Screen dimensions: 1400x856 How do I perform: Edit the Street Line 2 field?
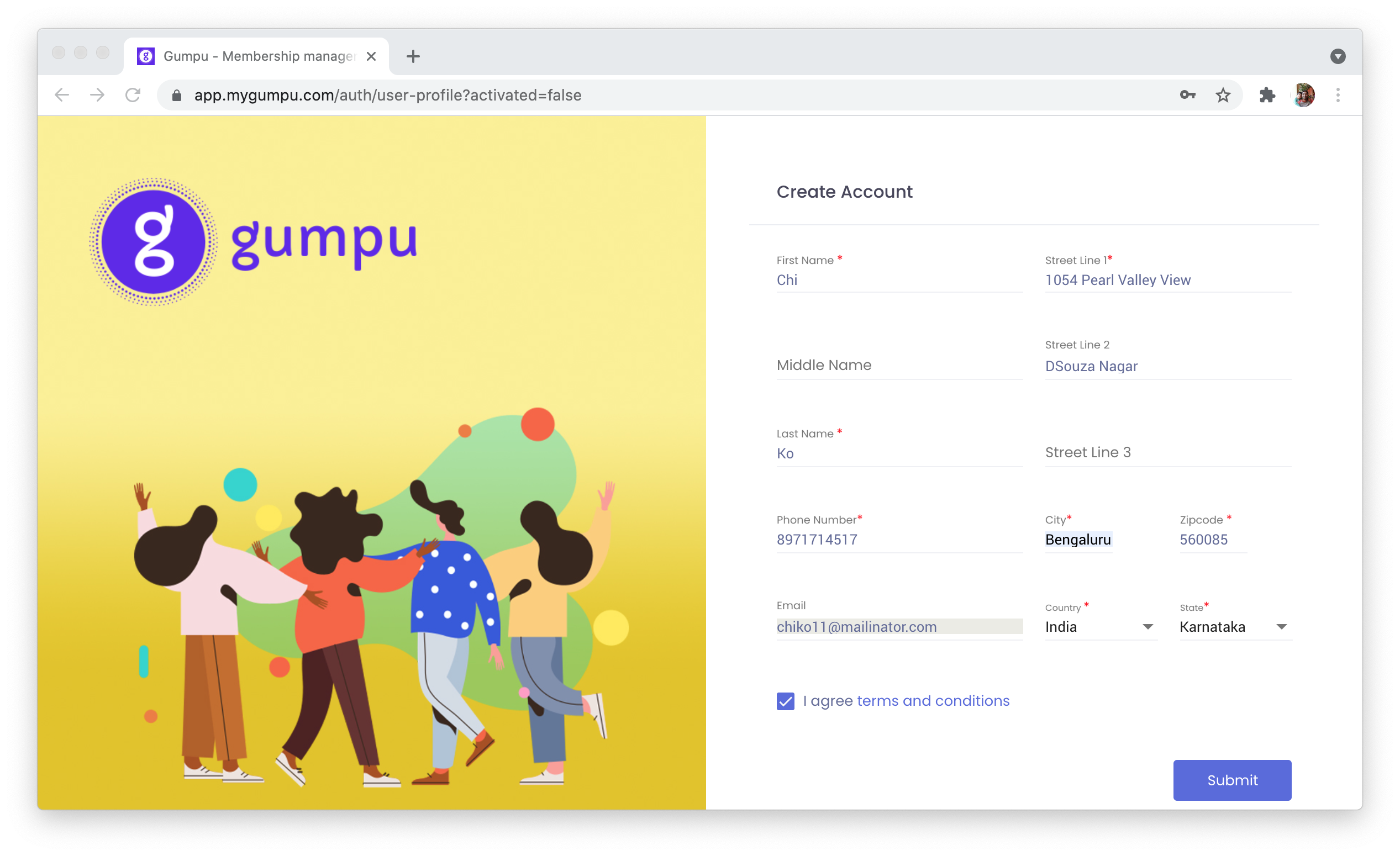click(1168, 366)
